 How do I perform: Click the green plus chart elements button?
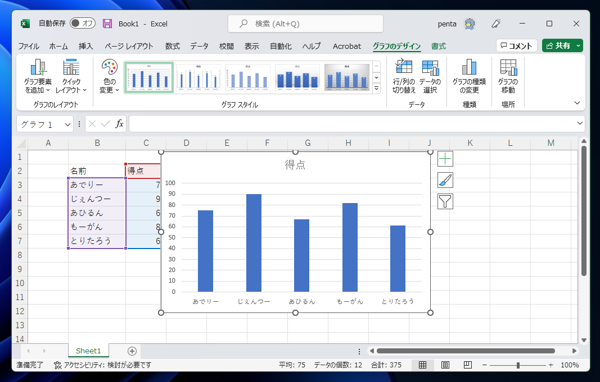tap(445, 159)
